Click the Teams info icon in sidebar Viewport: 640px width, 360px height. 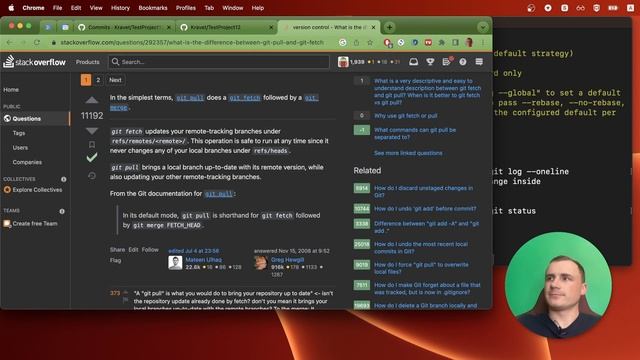pyautogui.click(x=62, y=211)
